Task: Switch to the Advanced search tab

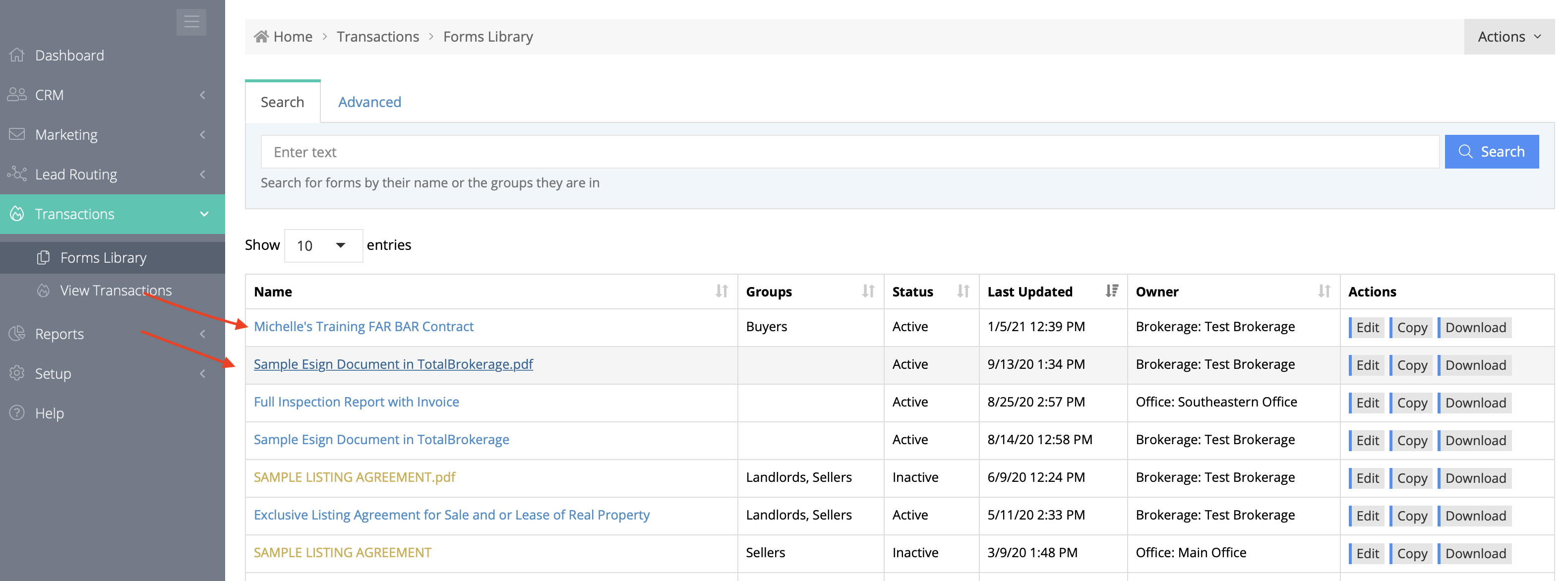Action: pyautogui.click(x=369, y=102)
